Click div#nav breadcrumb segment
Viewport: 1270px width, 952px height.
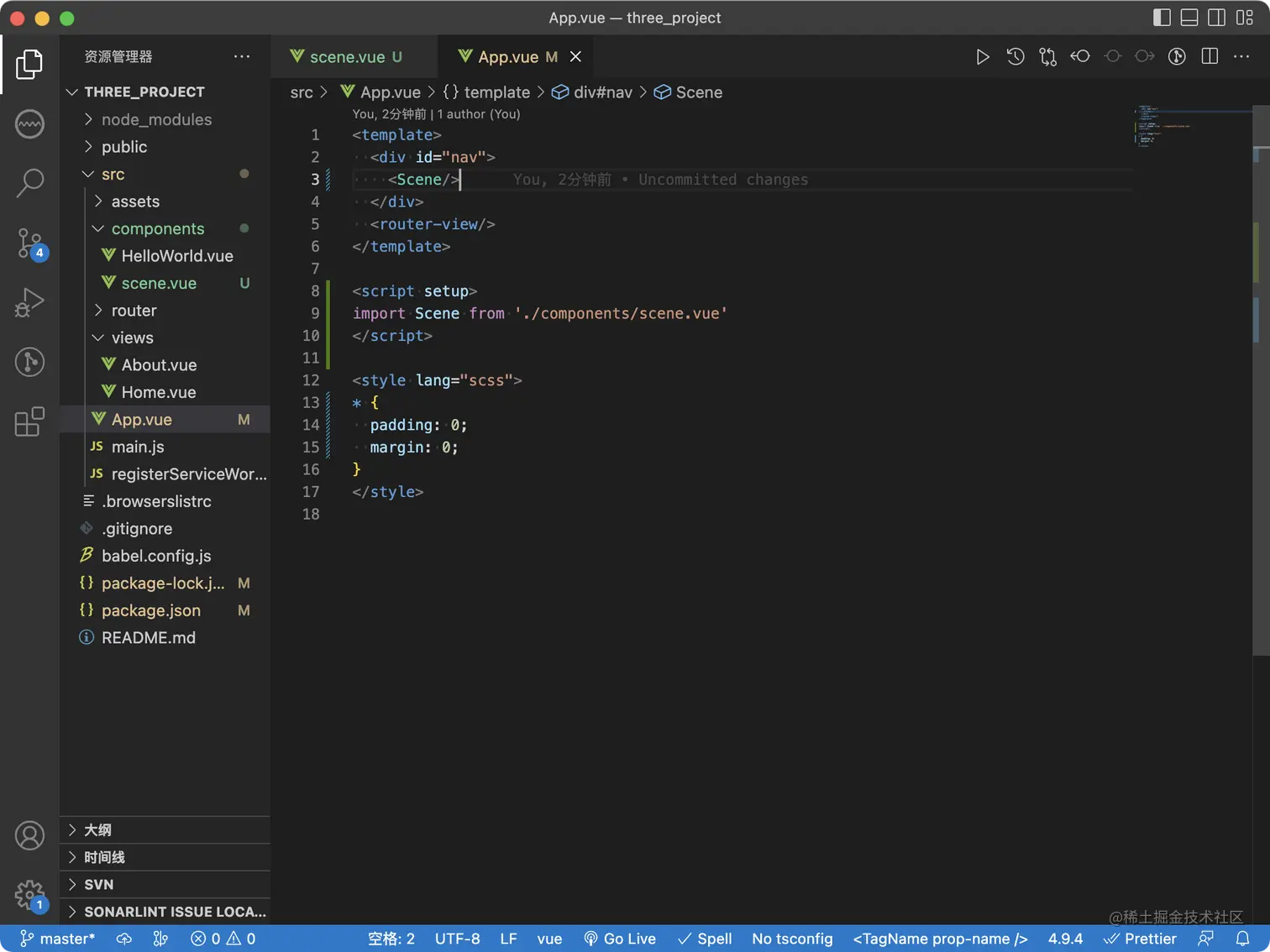coord(592,92)
